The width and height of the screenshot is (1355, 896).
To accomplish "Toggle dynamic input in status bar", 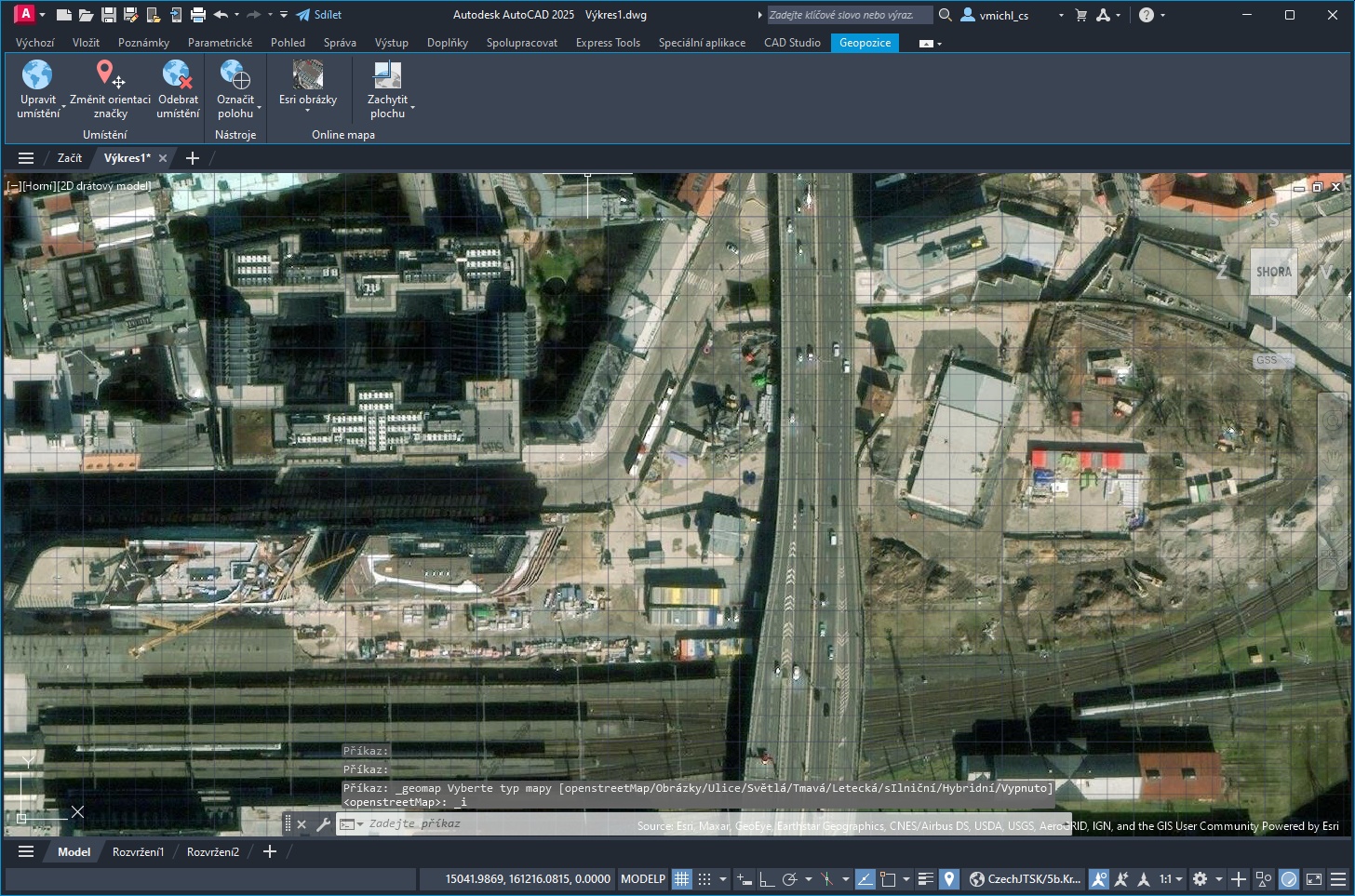I will coord(745,879).
